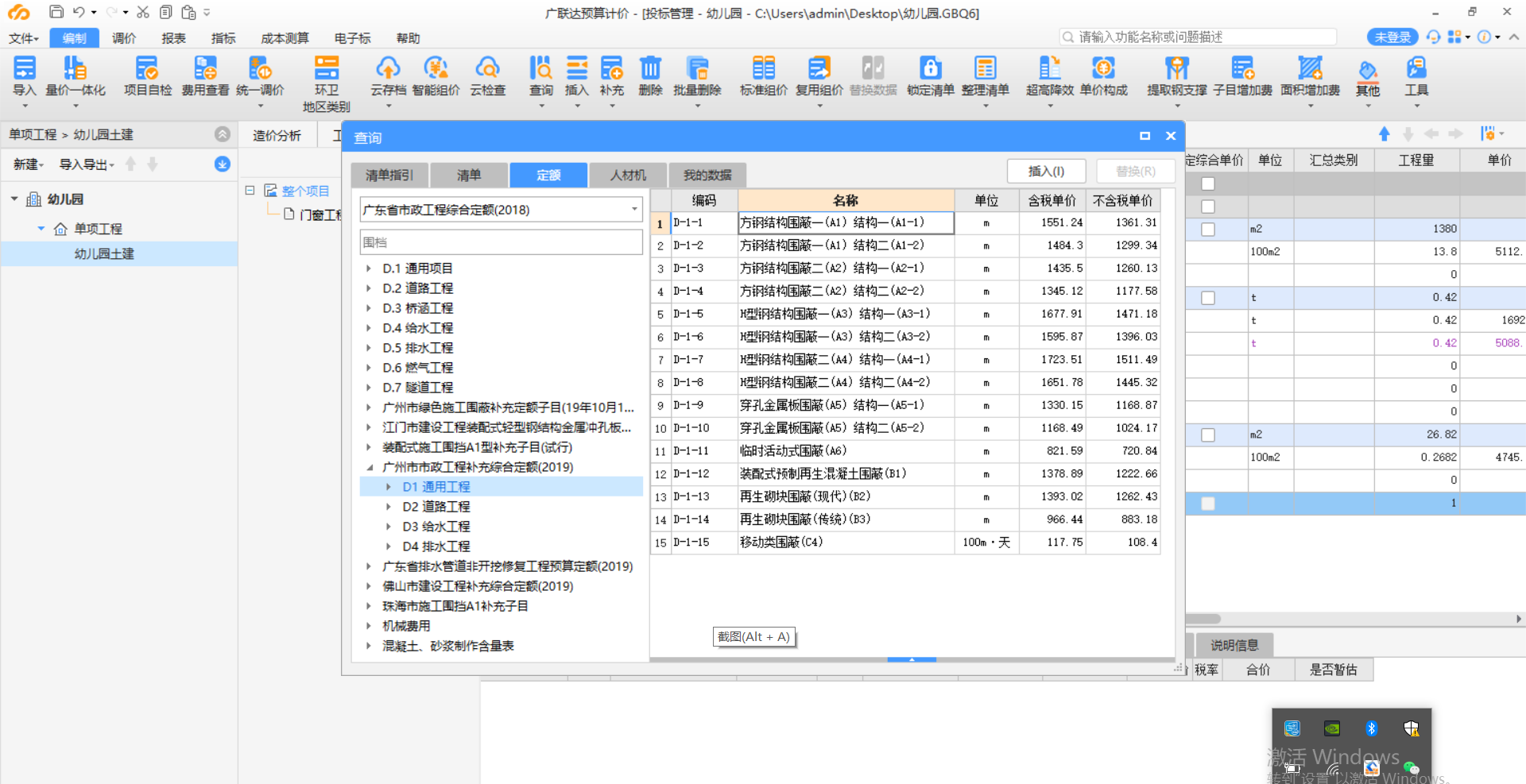Image resolution: width=1526 pixels, height=784 pixels.
Task: Switch to the 人材机 tab
Action: 628,175
